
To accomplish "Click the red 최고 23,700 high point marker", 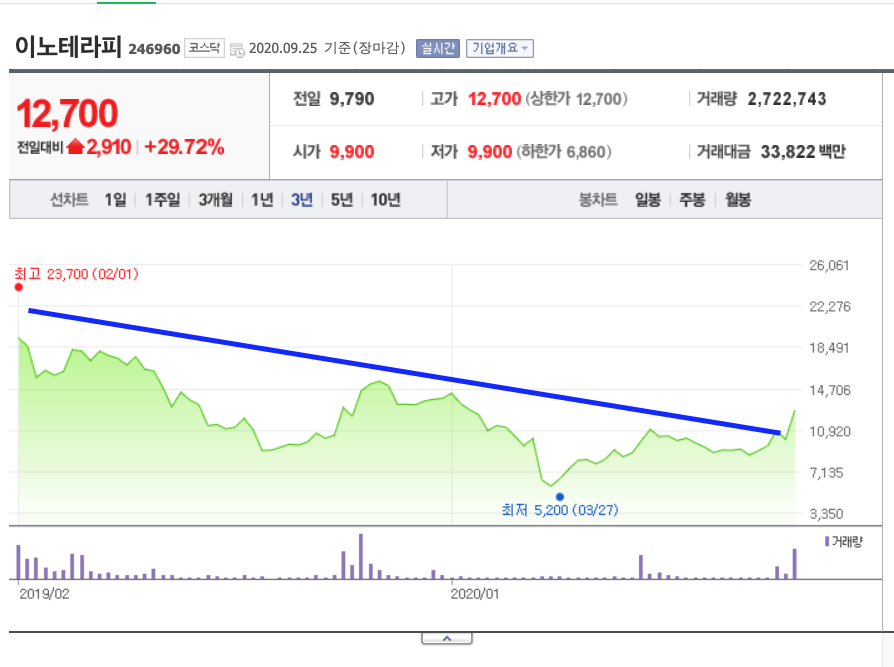I will coord(19,287).
